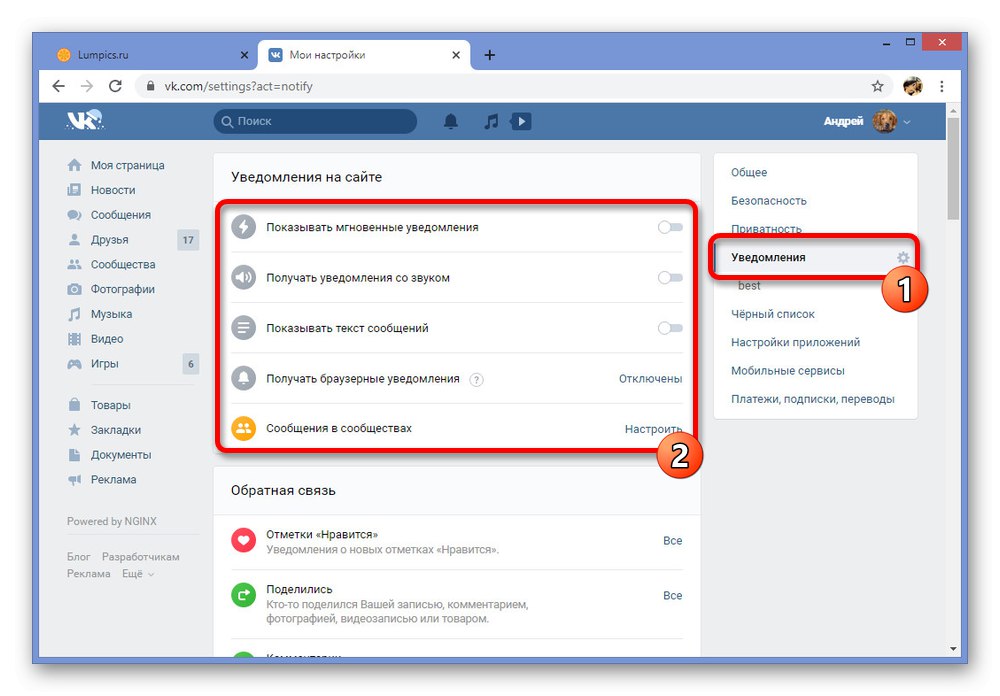The height and width of the screenshot is (696, 1000).
Task: Click the green share icon for Поделились
Action: click(243, 596)
